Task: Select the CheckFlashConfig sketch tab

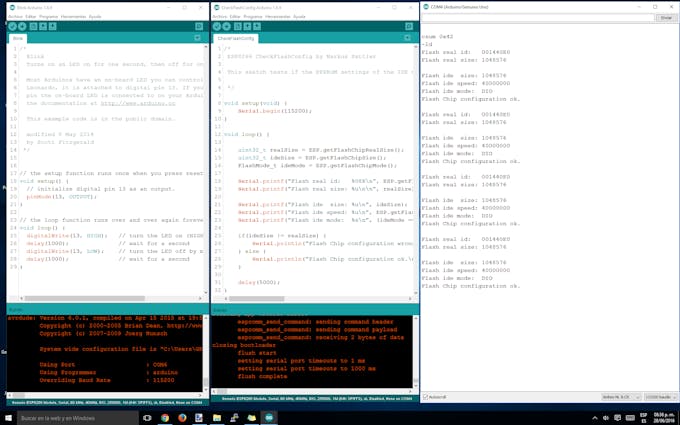Action: 236,38
